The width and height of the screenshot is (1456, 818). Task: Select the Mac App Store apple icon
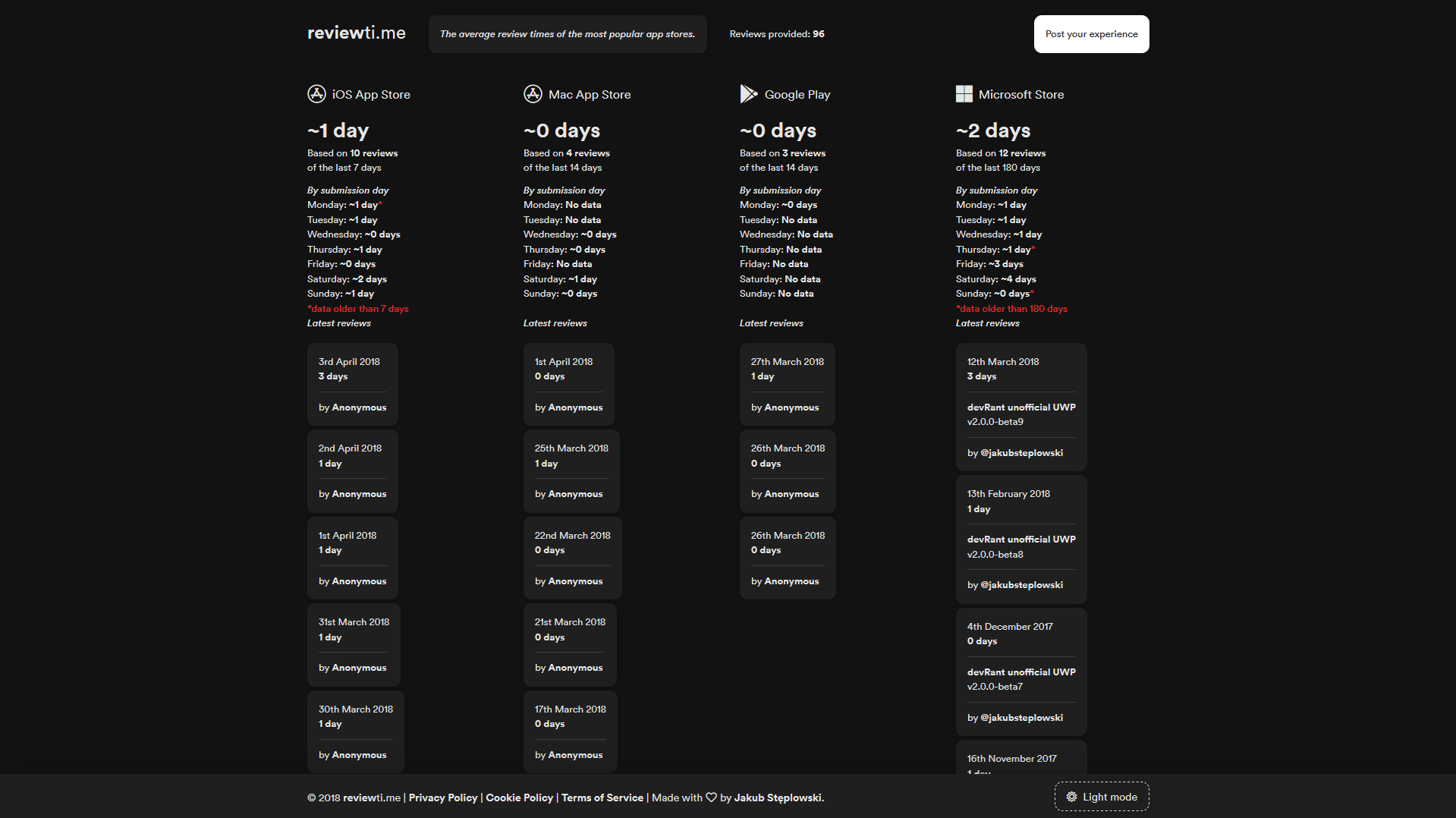click(x=532, y=94)
